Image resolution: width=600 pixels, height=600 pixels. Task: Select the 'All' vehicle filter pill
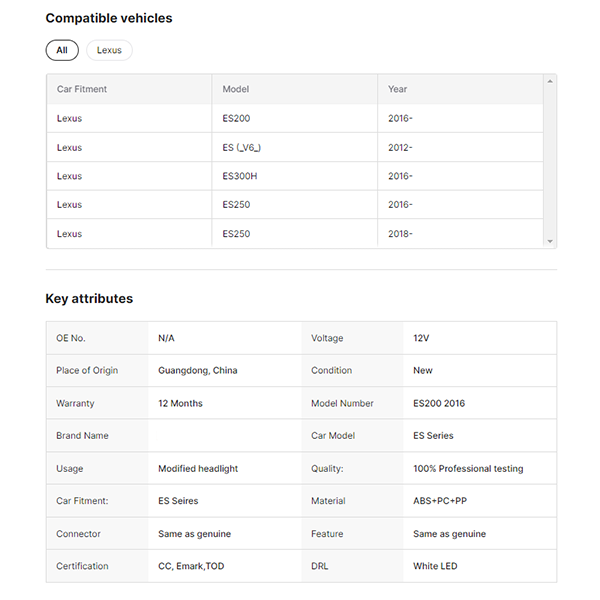coord(62,50)
